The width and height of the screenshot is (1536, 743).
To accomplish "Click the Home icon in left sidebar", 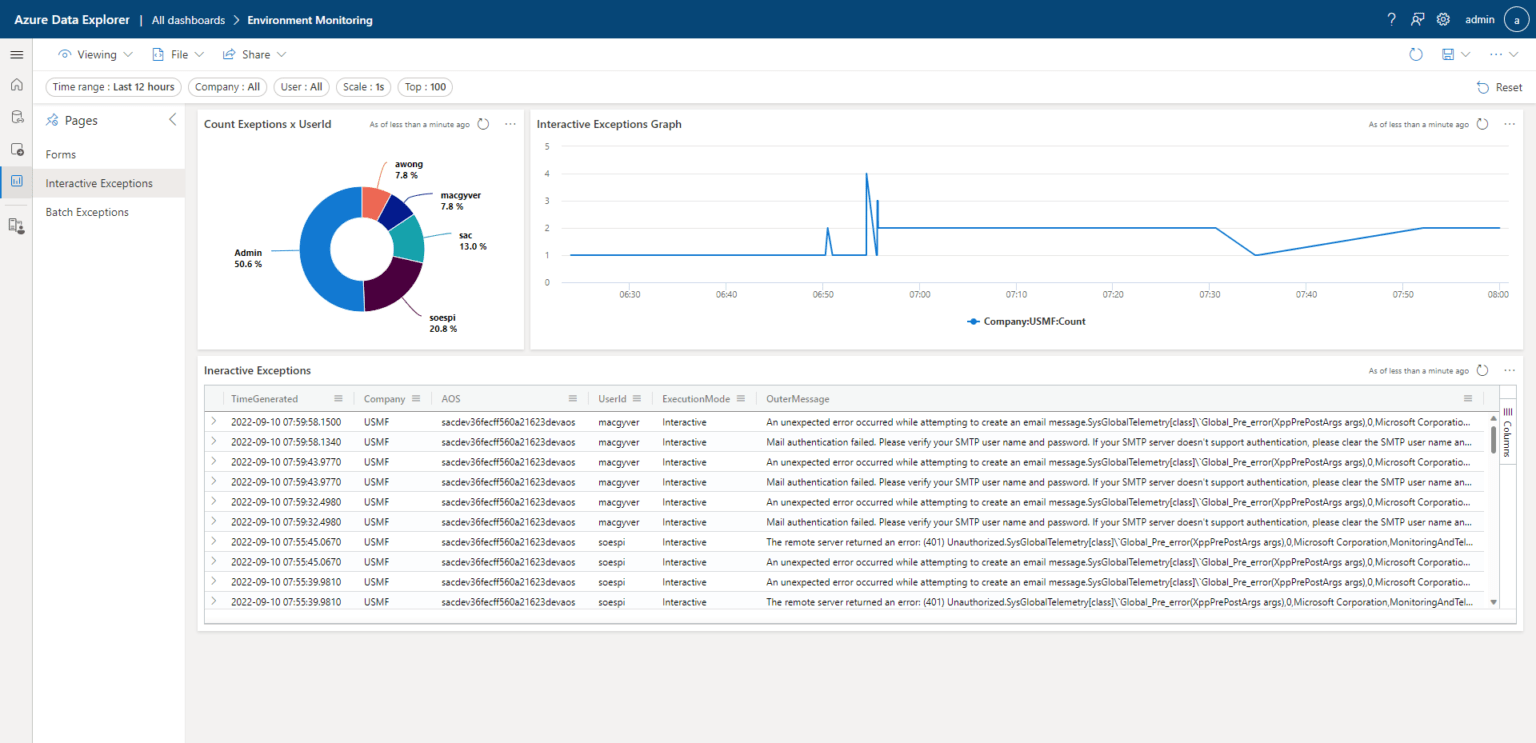I will pos(16,85).
